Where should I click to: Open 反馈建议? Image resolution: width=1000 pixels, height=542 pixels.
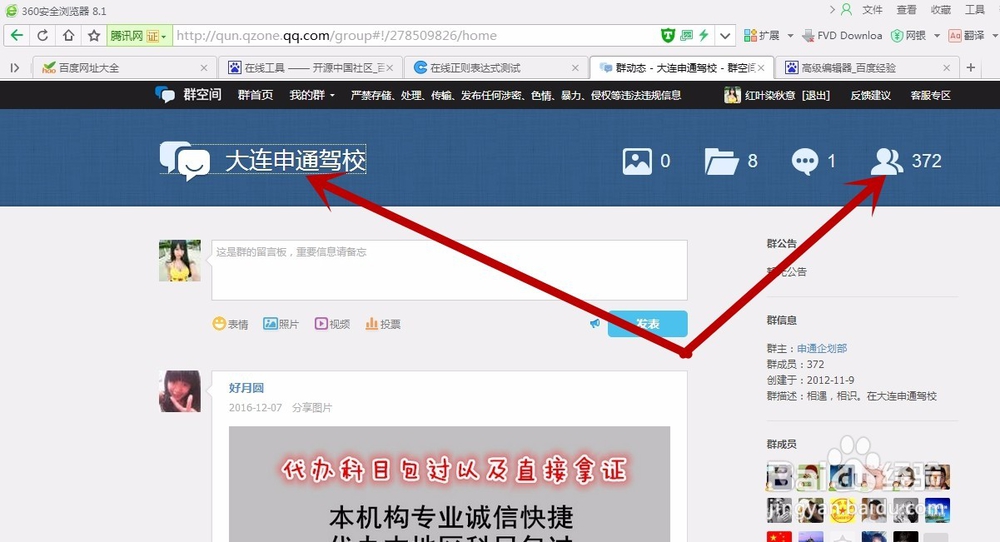(871, 96)
